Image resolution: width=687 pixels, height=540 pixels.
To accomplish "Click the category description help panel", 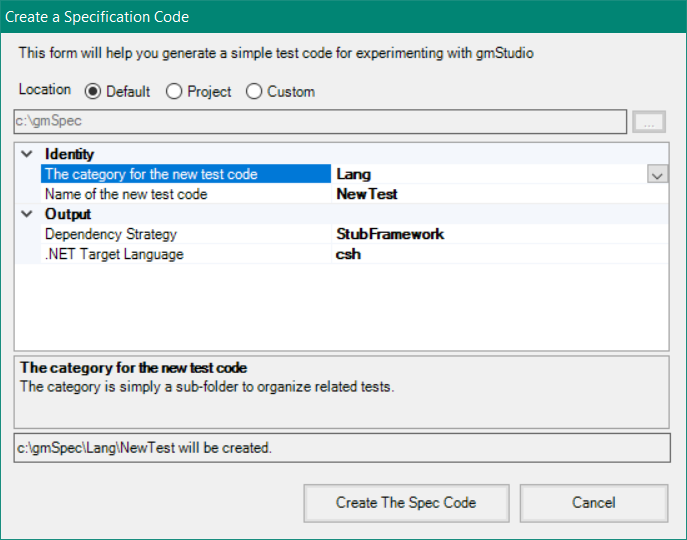I will 342,392.
